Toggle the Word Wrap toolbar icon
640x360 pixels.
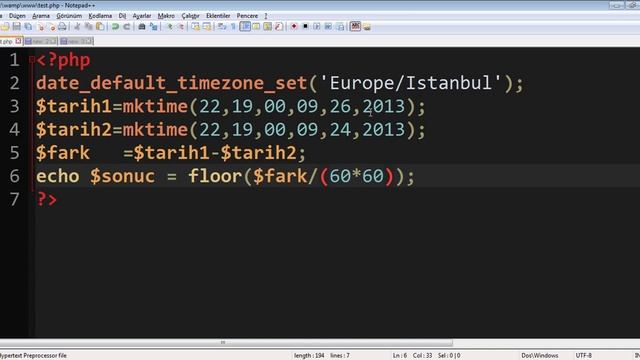click(222, 27)
